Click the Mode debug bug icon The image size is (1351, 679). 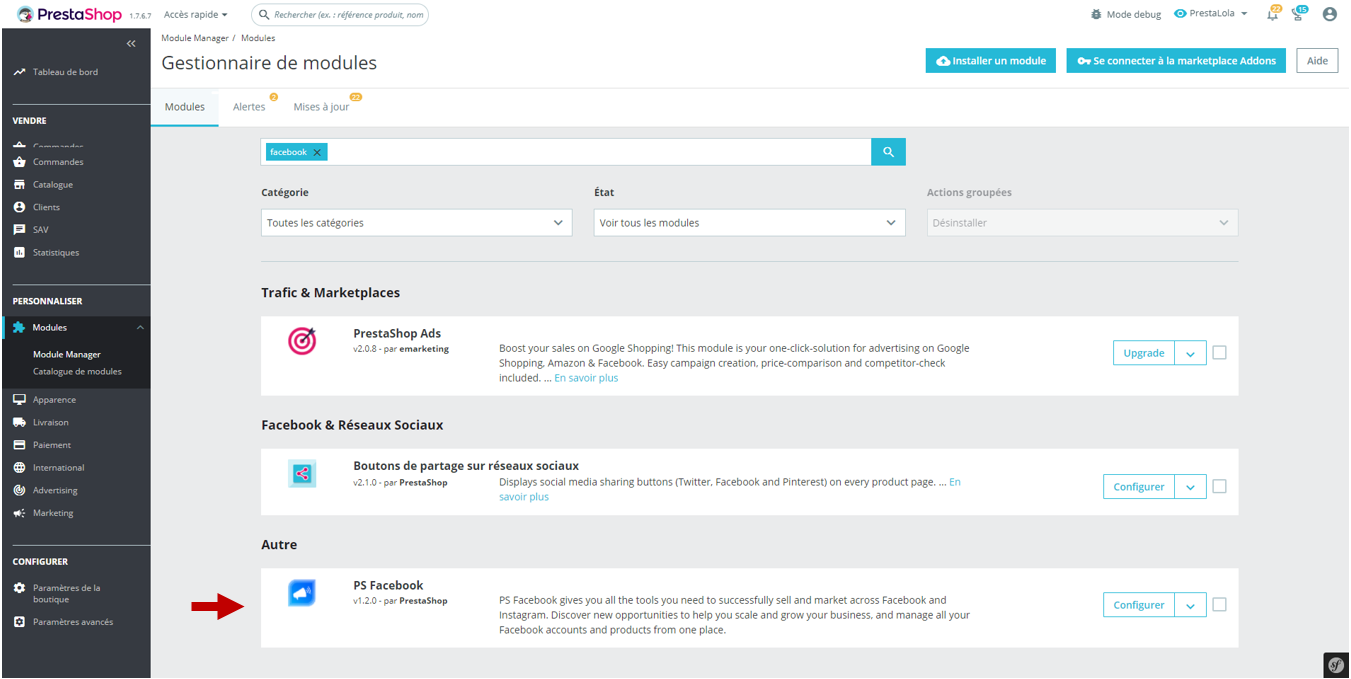click(1097, 15)
